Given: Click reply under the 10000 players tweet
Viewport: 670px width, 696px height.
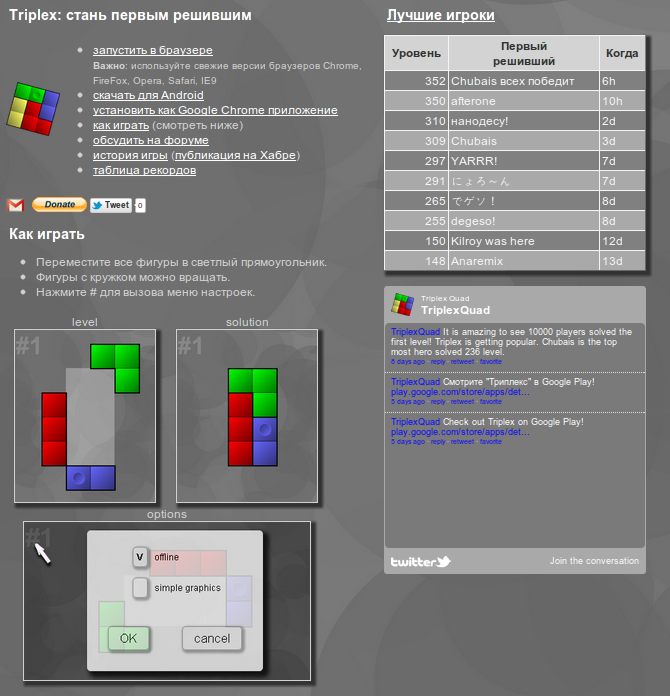Looking at the screenshot, I should pos(438,362).
